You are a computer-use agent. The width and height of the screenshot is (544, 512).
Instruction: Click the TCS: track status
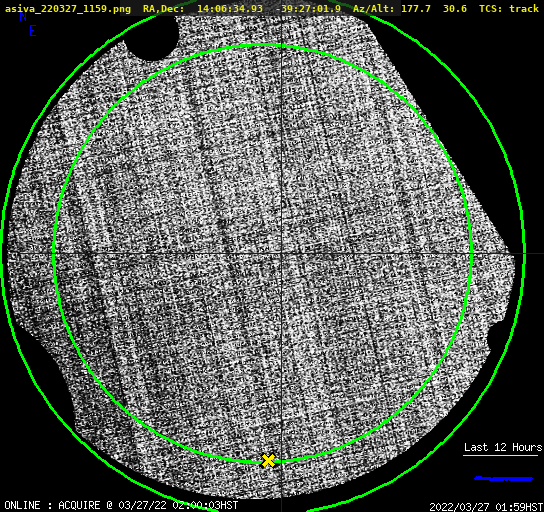coord(509,9)
